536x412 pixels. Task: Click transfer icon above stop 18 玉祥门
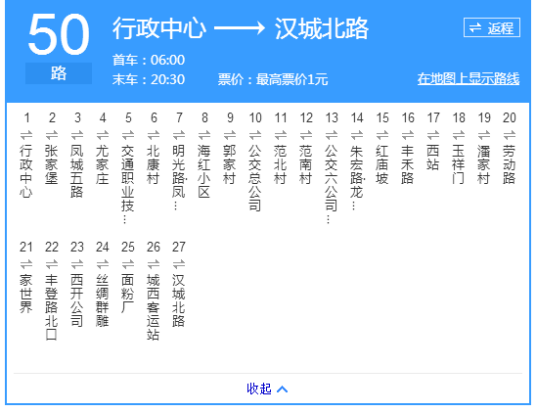[458, 135]
